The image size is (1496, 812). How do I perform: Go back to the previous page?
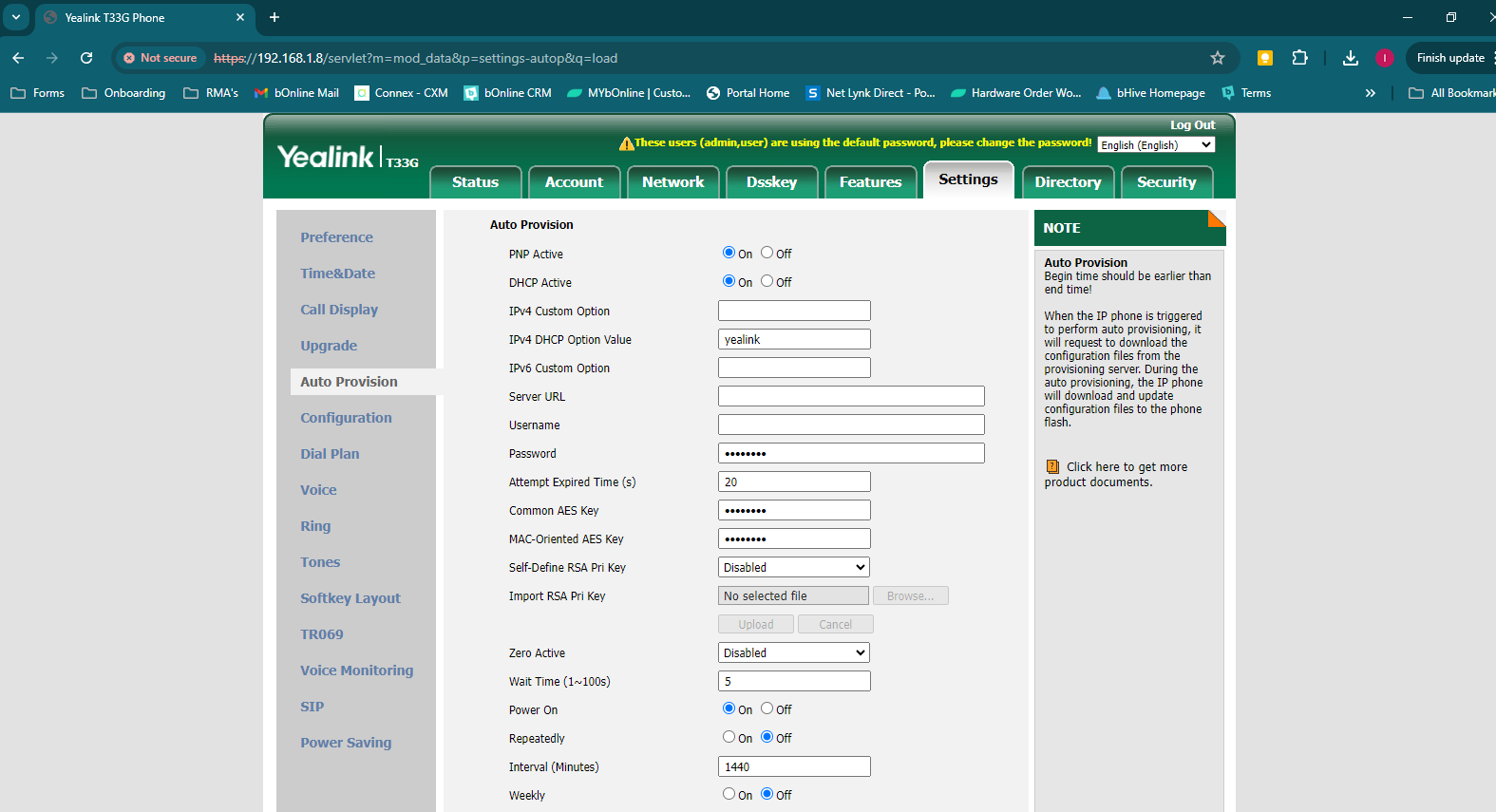coord(18,58)
